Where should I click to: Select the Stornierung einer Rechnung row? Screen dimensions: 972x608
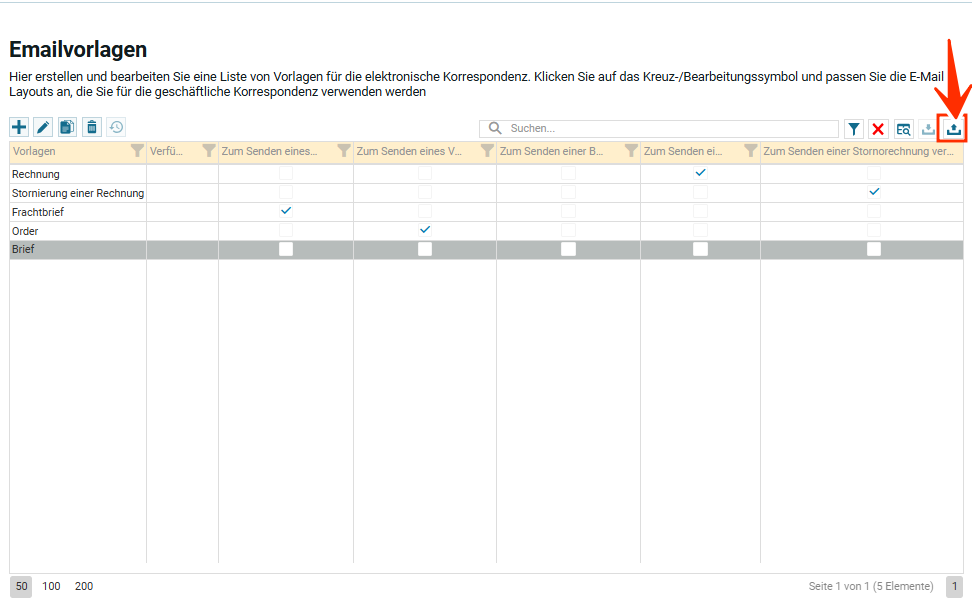[x=78, y=193]
